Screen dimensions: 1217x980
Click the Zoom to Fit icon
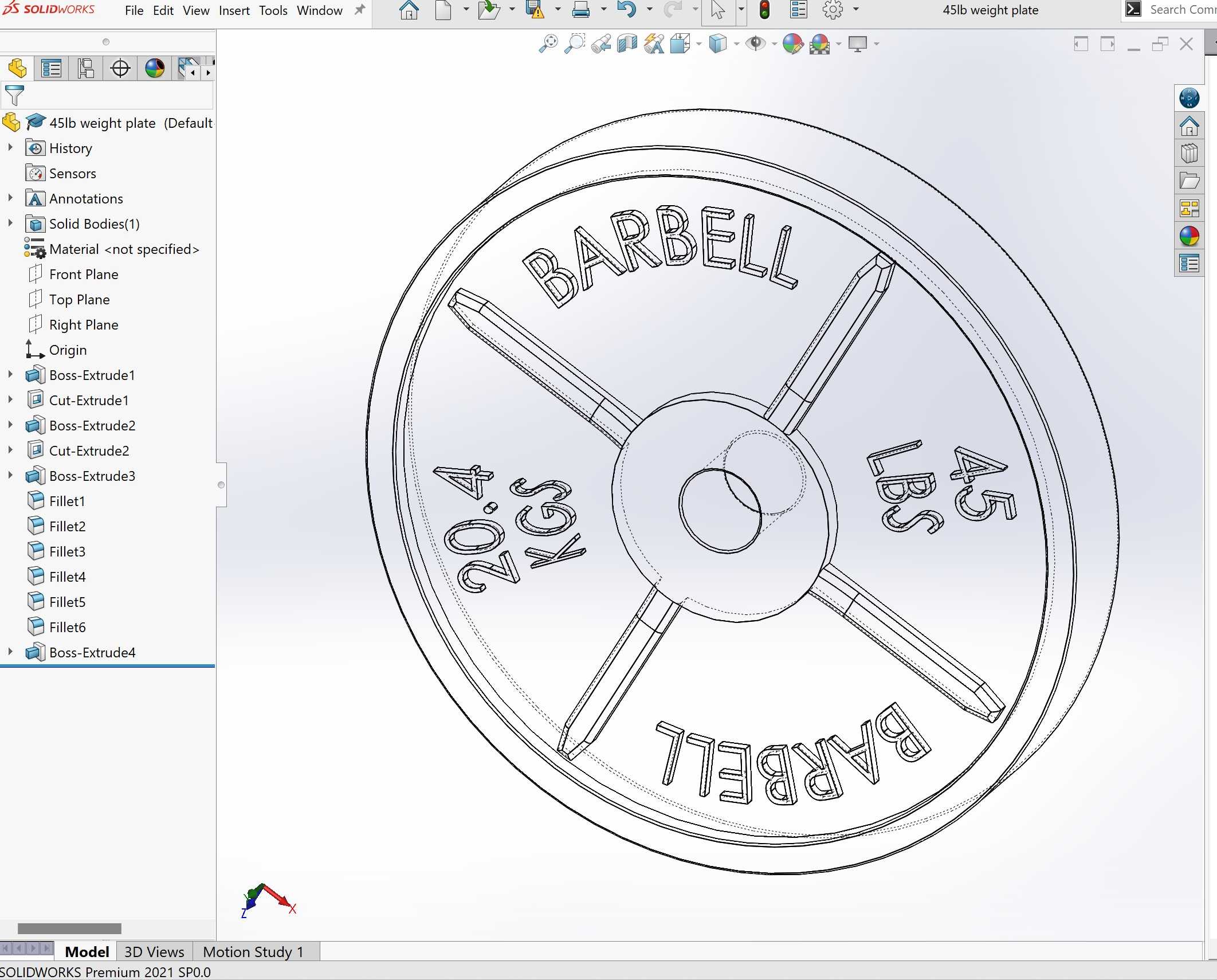(548, 44)
